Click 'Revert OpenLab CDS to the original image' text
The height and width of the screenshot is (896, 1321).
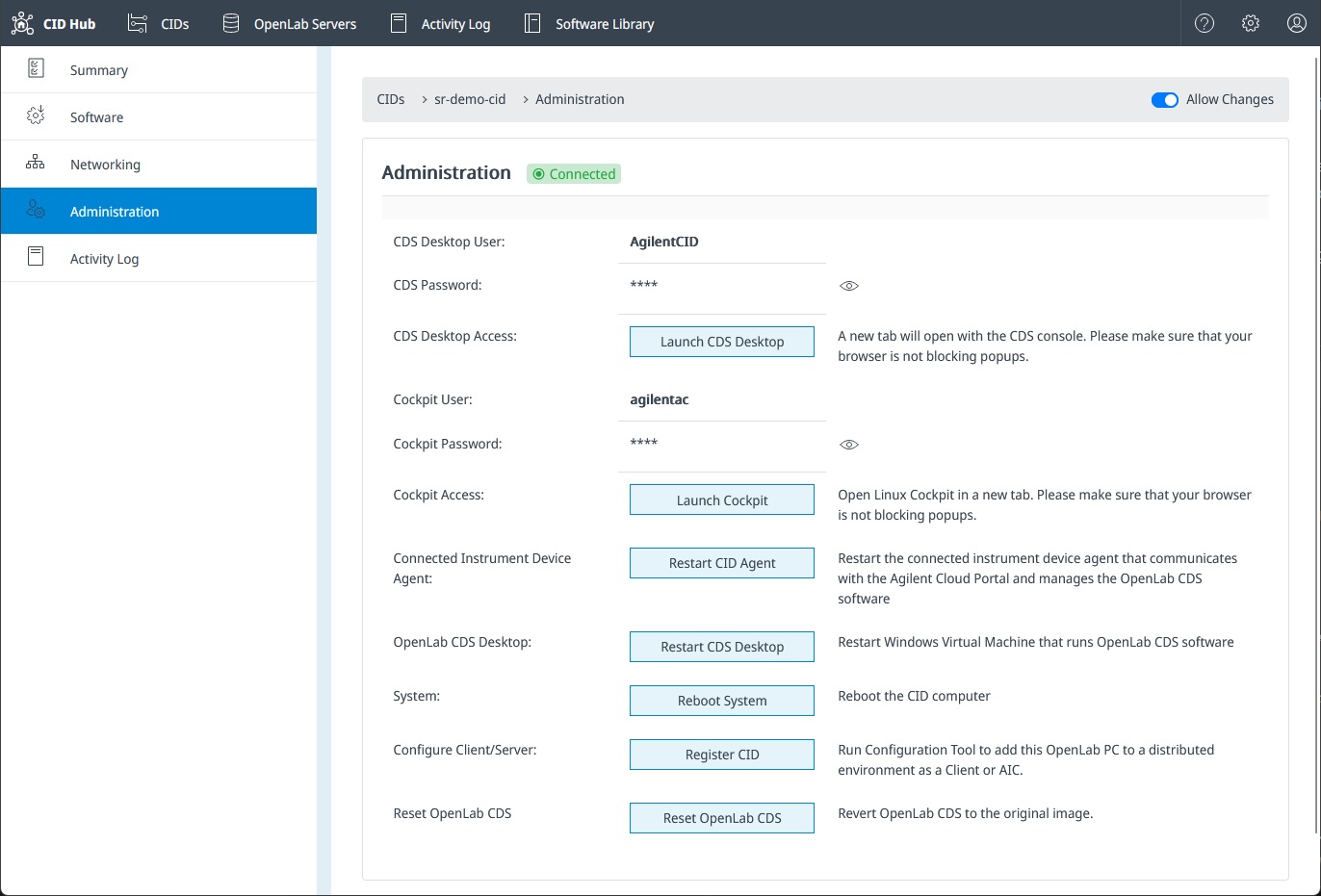pos(966,813)
